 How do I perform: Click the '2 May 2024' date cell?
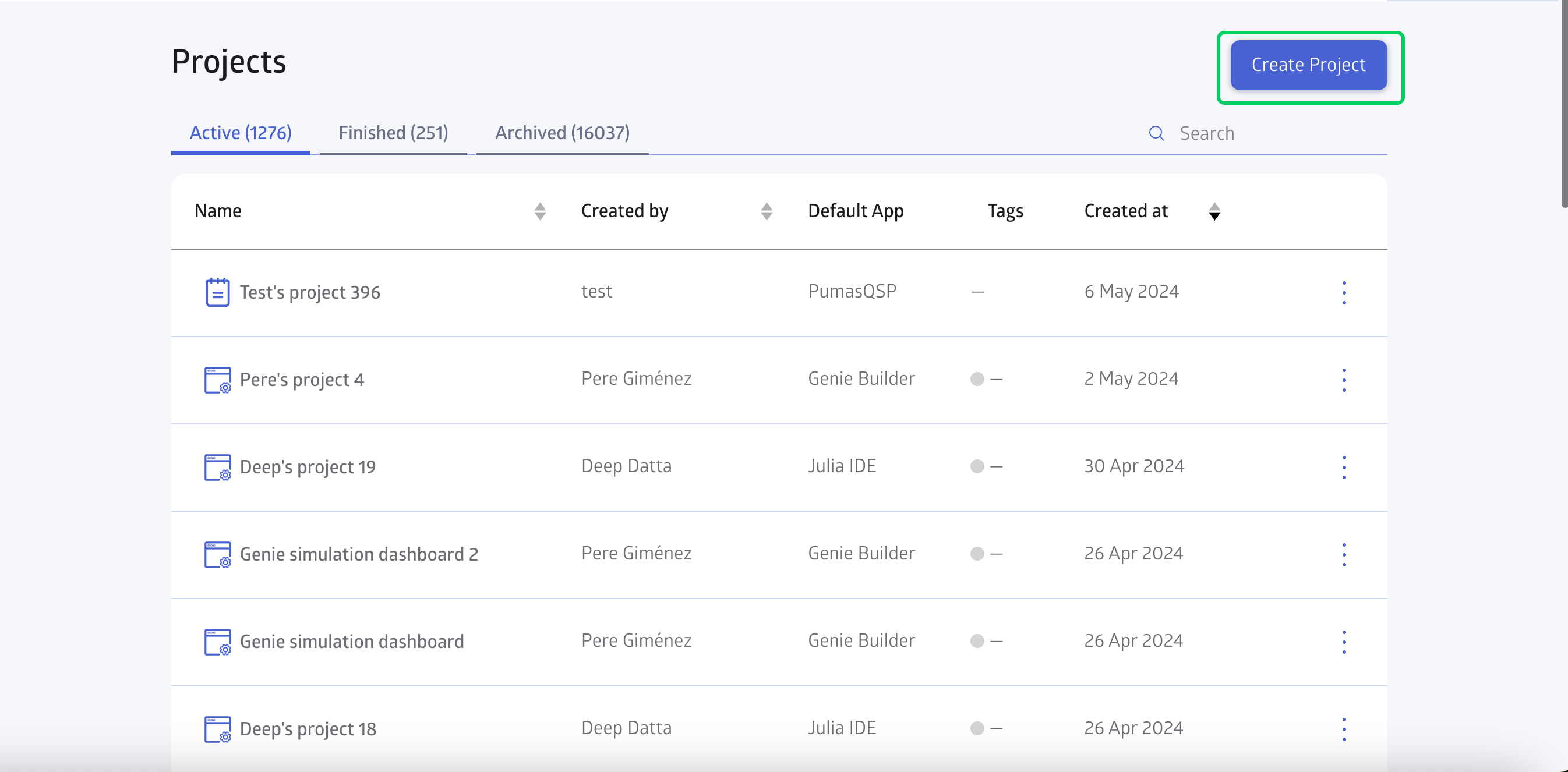click(1131, 378)
